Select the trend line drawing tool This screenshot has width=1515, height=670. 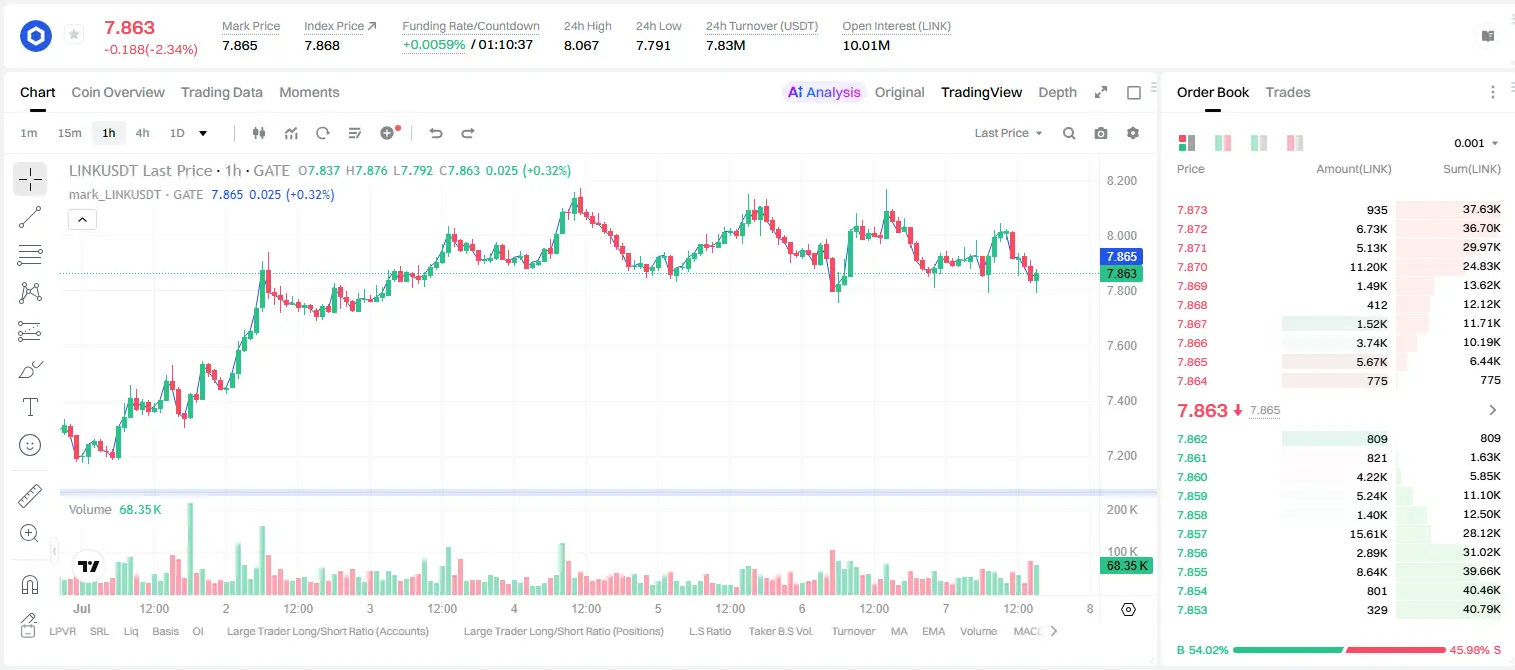[30, 217]
